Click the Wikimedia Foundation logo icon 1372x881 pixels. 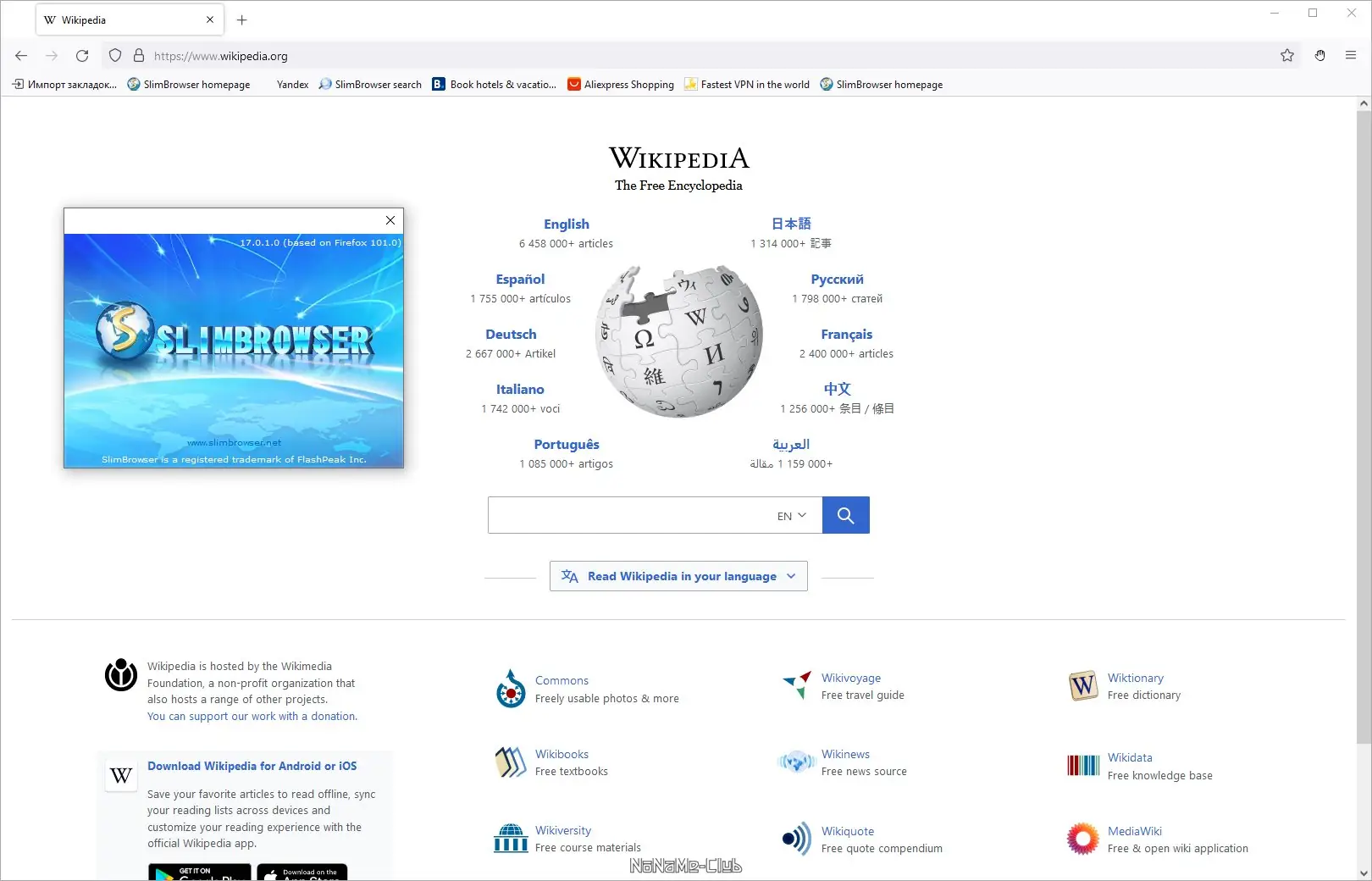coord(121,675)
